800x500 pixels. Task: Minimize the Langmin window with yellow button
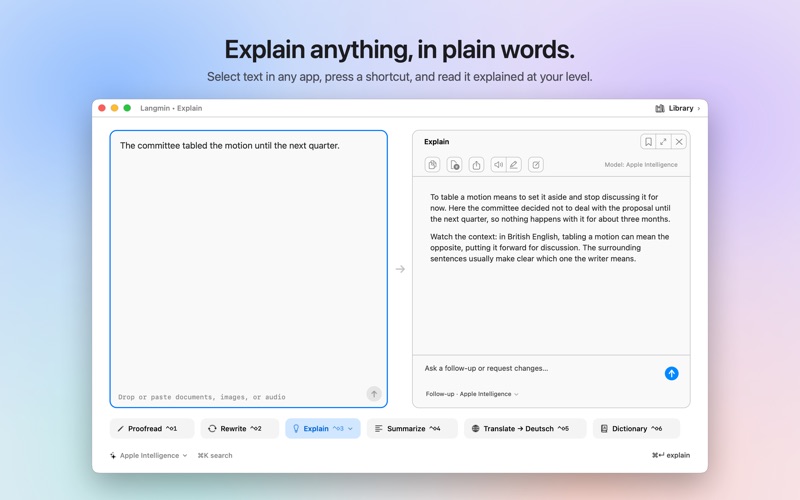point(114,108)
